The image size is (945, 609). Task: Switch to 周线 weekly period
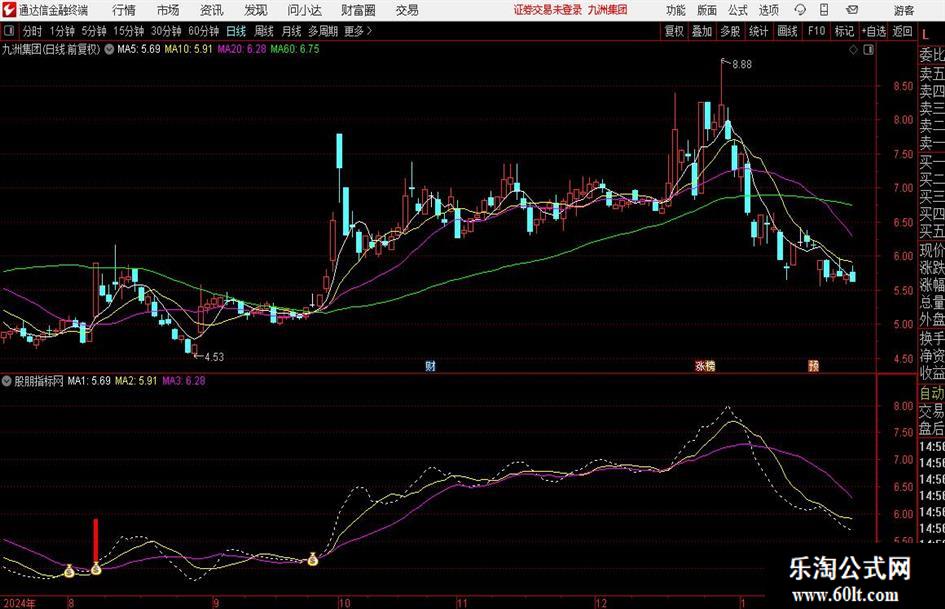point(263,31)
